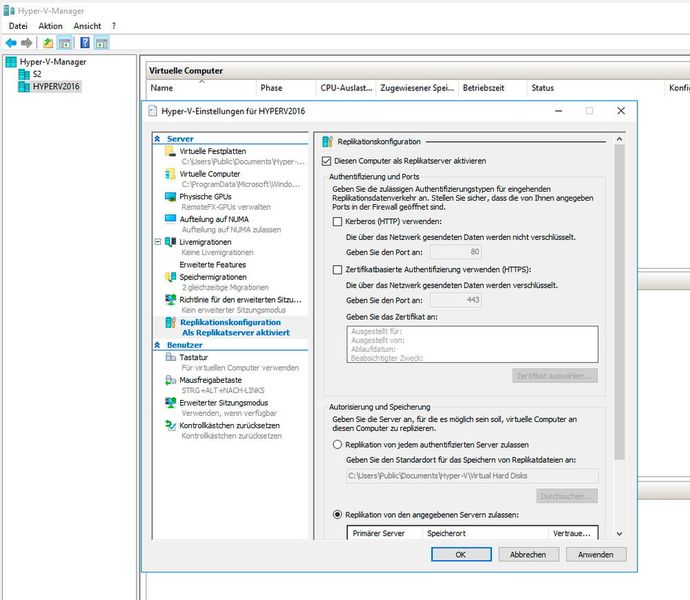Click the scroll up arrow in settings pane

tap(619, 139)
